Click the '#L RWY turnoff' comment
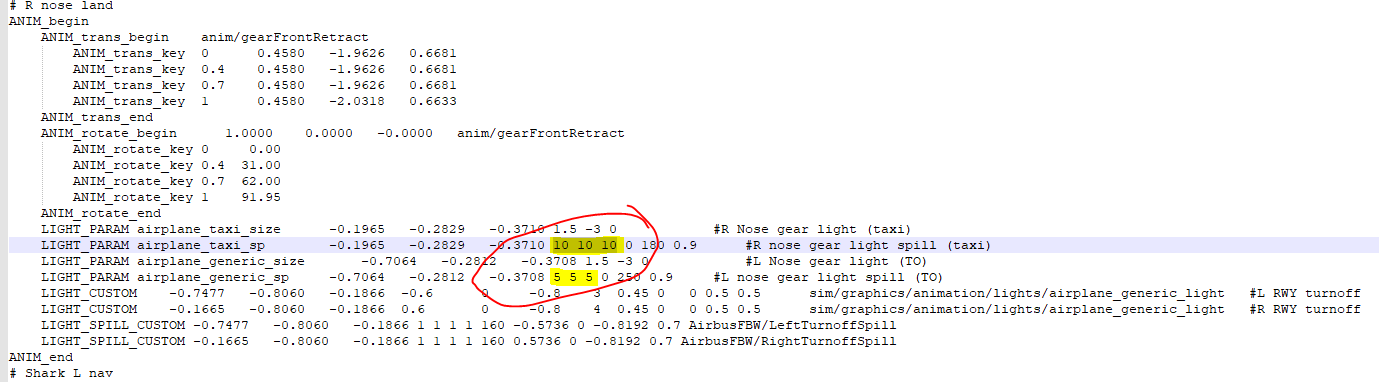Viewport: 1379px width, 382px height. click(x=1304, y=293)
